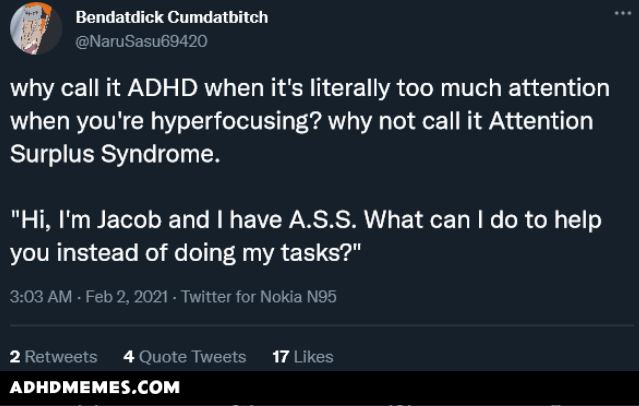Click the black footer bar beside ADHDMEMES.COM
Screen dimensions: 639x406
[420, 387]
